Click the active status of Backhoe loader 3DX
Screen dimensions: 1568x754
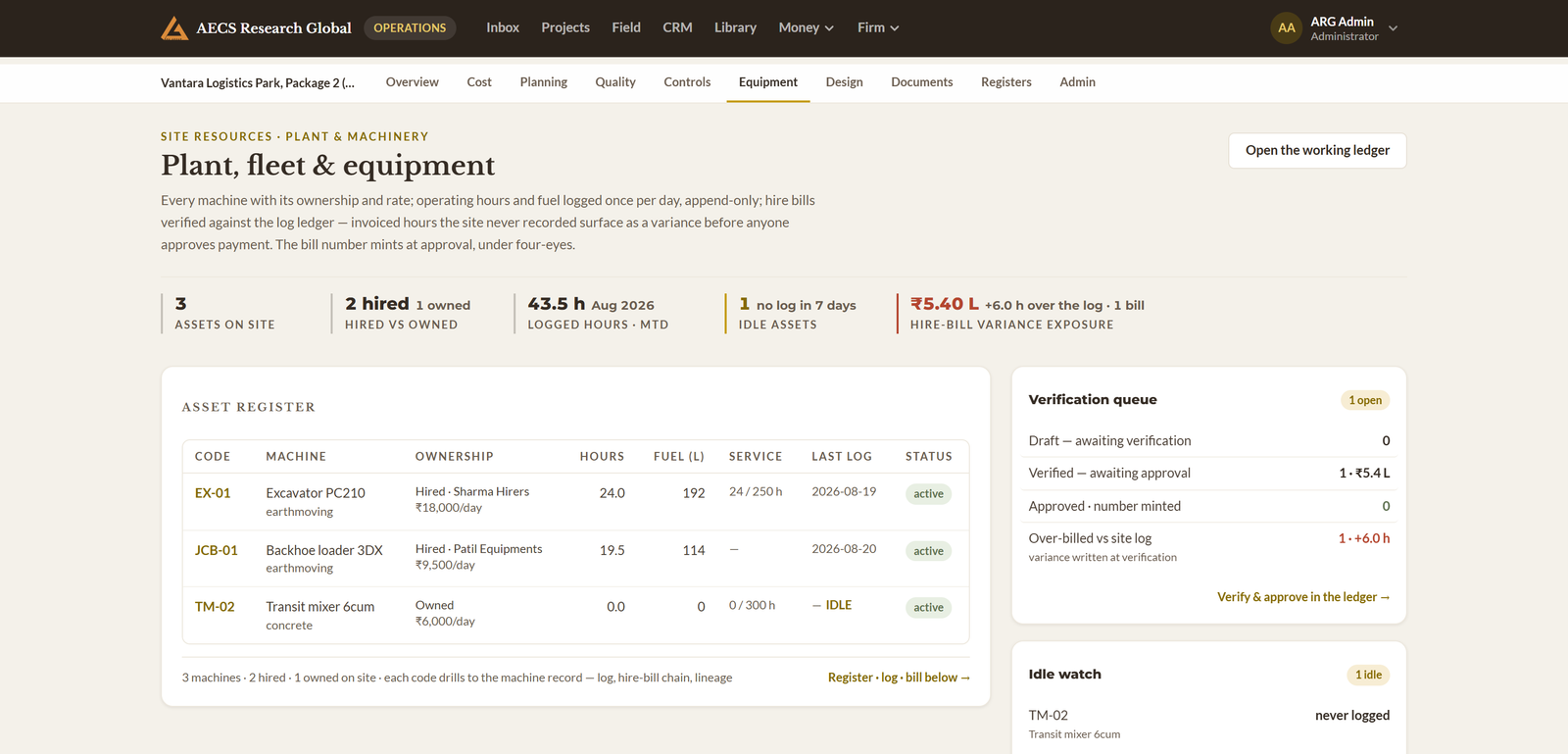pyautogui.click(x=928, y=551)
